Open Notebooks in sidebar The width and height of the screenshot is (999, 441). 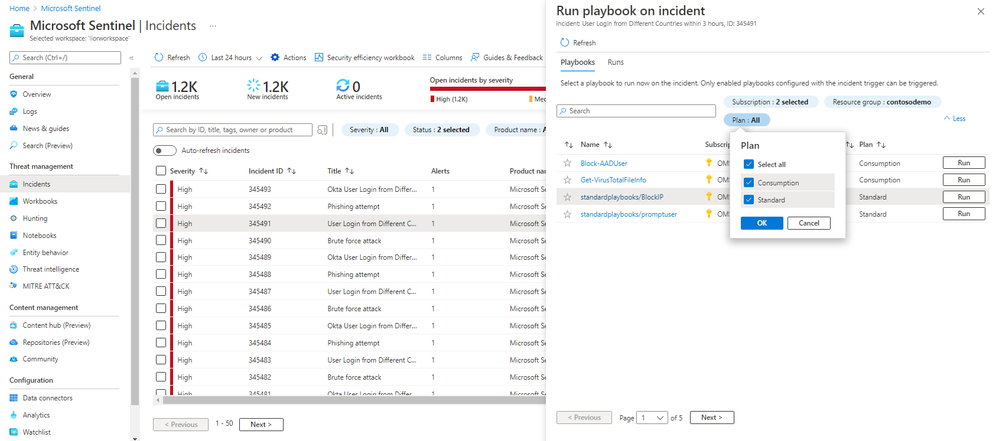[40, 236]
